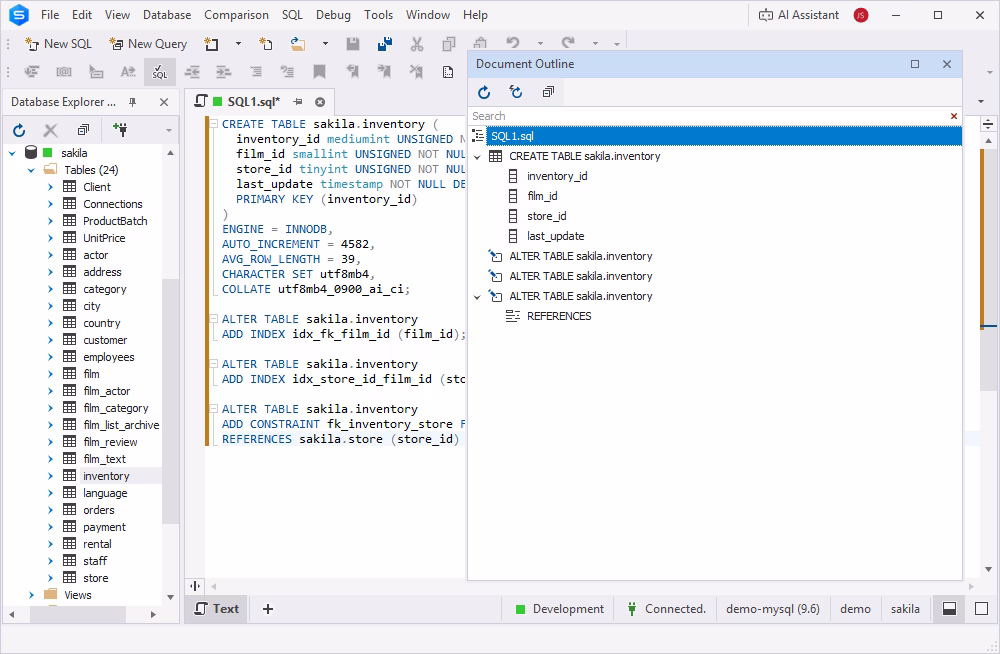Refresh the Database Explorer tree
1000x654 pixels.
point(19,131)
